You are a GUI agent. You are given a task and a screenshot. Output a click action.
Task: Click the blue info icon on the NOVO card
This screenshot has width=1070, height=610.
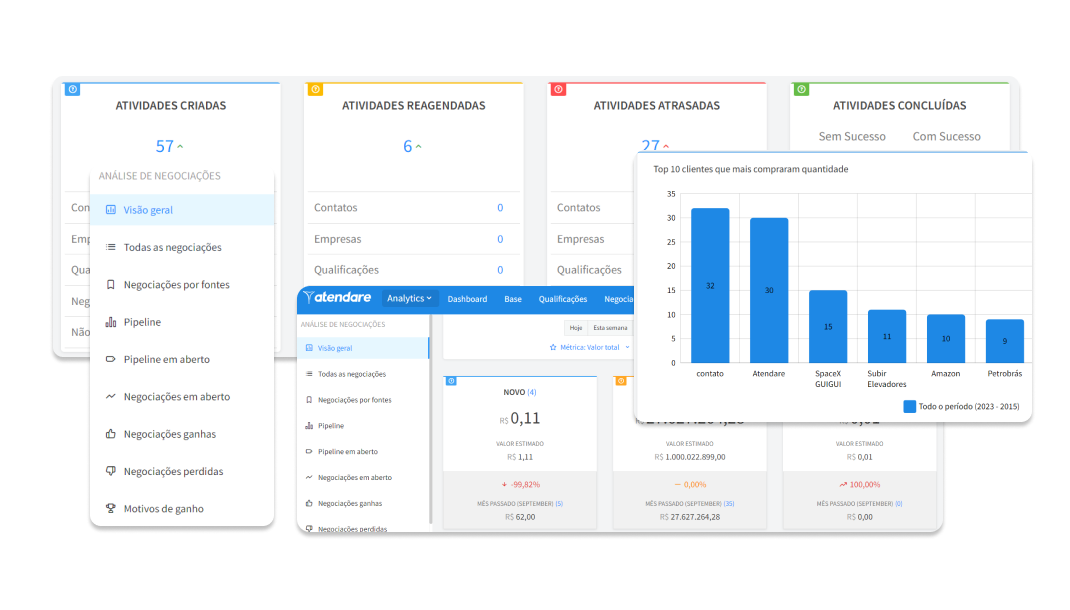451,381
